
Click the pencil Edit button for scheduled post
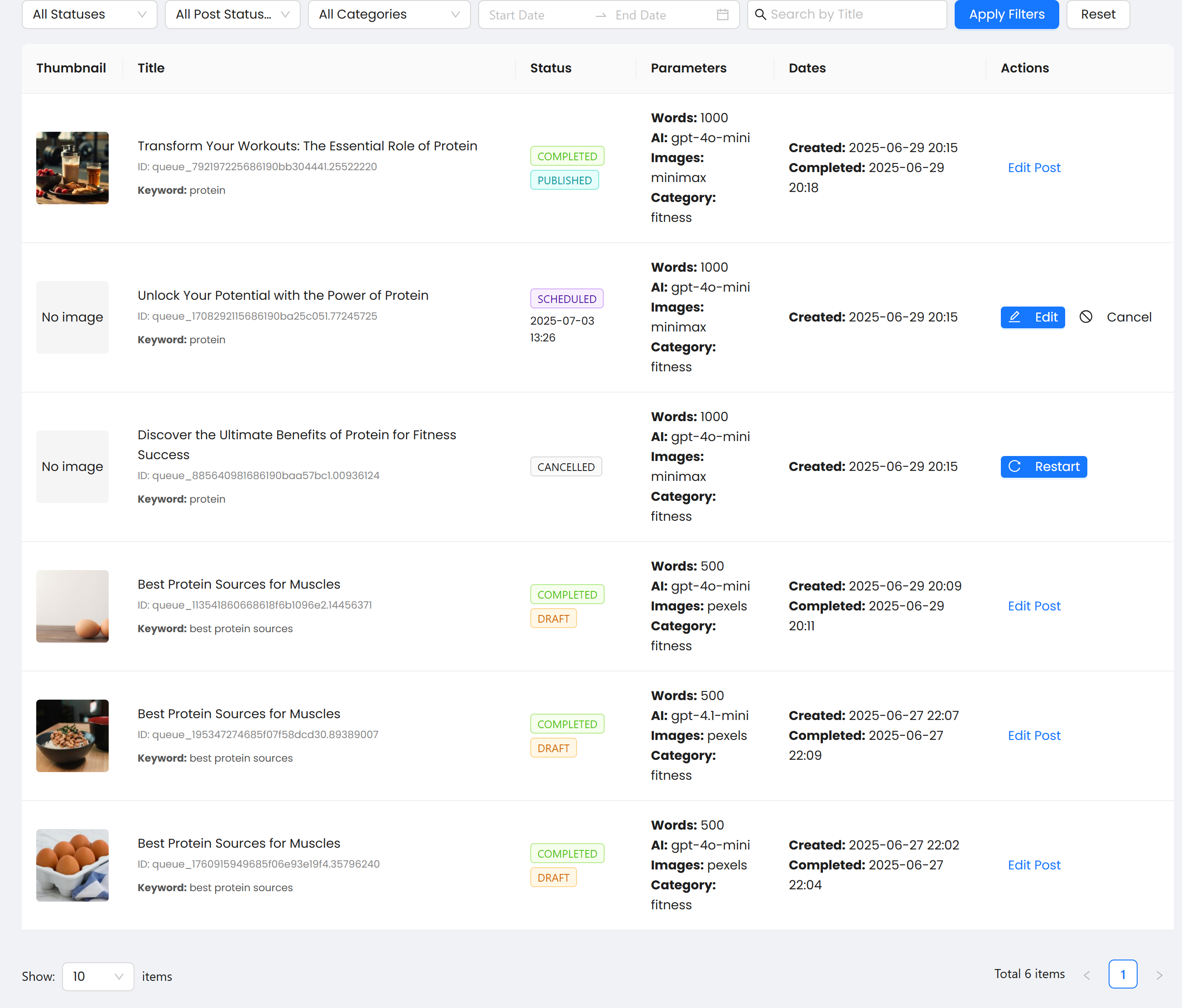1032,317
